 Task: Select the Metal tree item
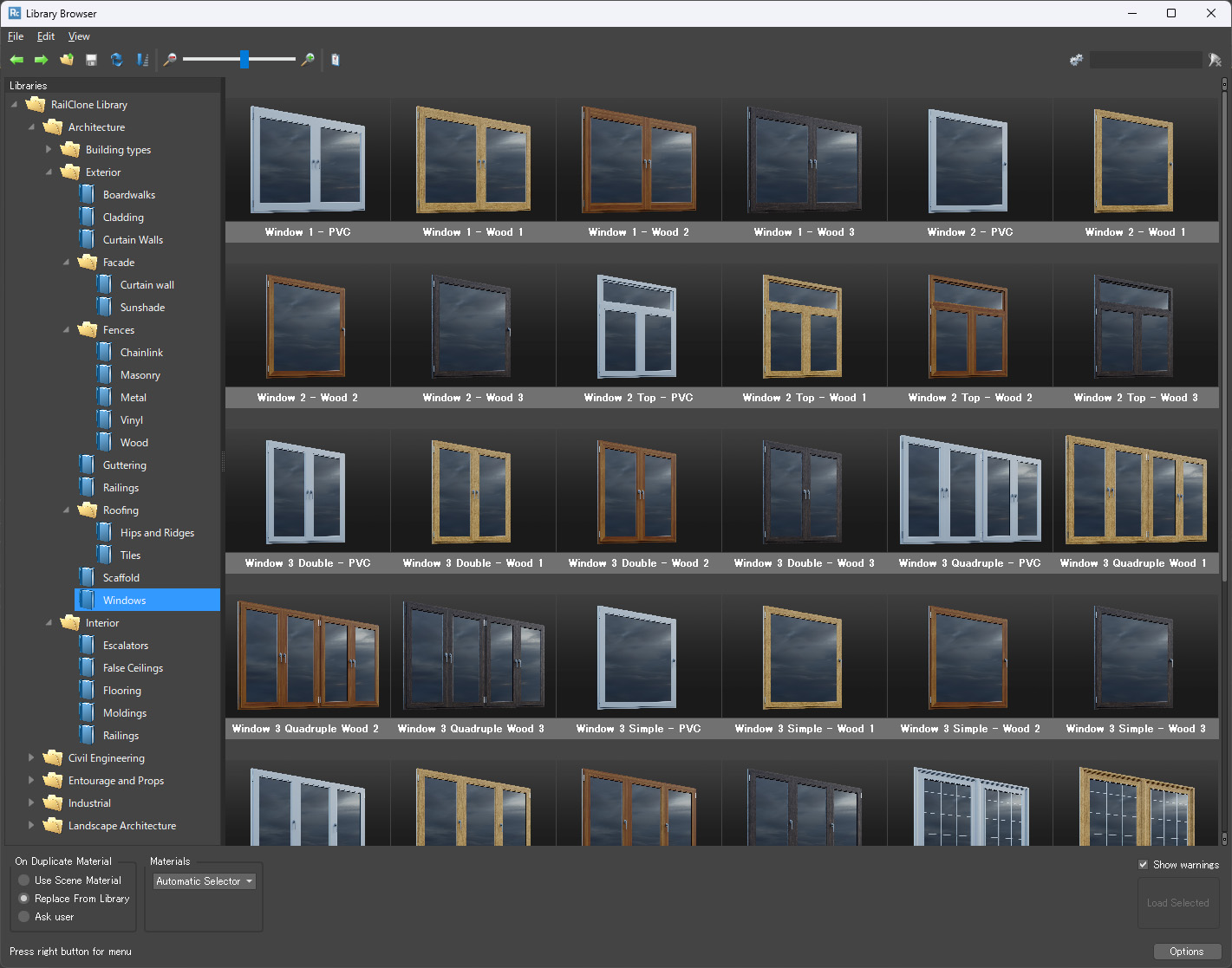(134, 398)
